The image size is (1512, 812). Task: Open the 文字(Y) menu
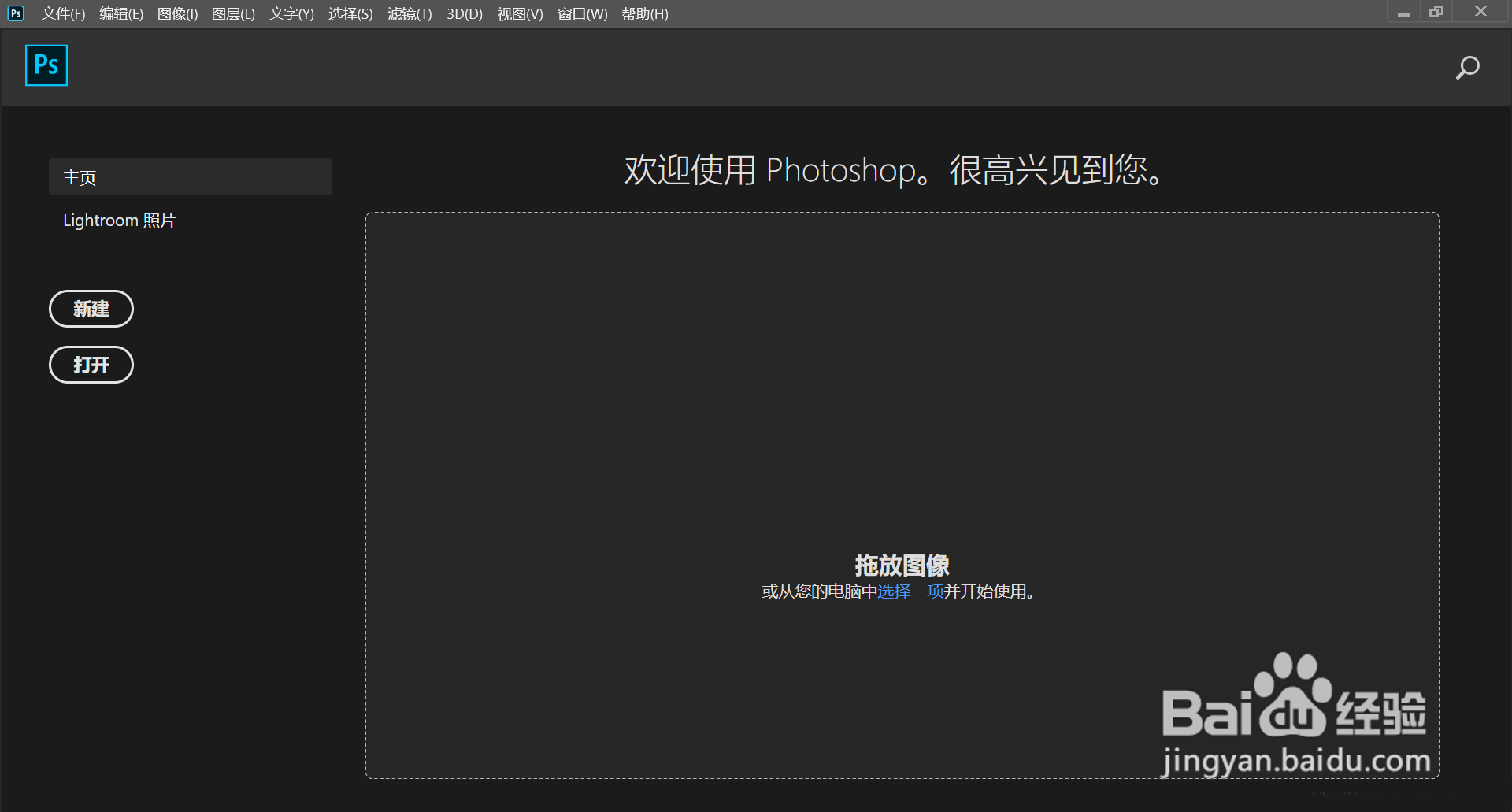pos(291,14)
